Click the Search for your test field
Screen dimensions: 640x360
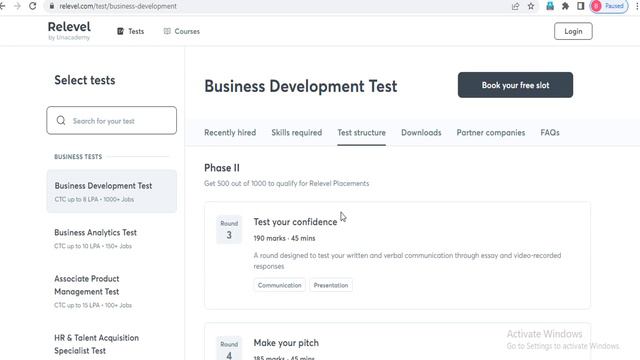[111, 120]
